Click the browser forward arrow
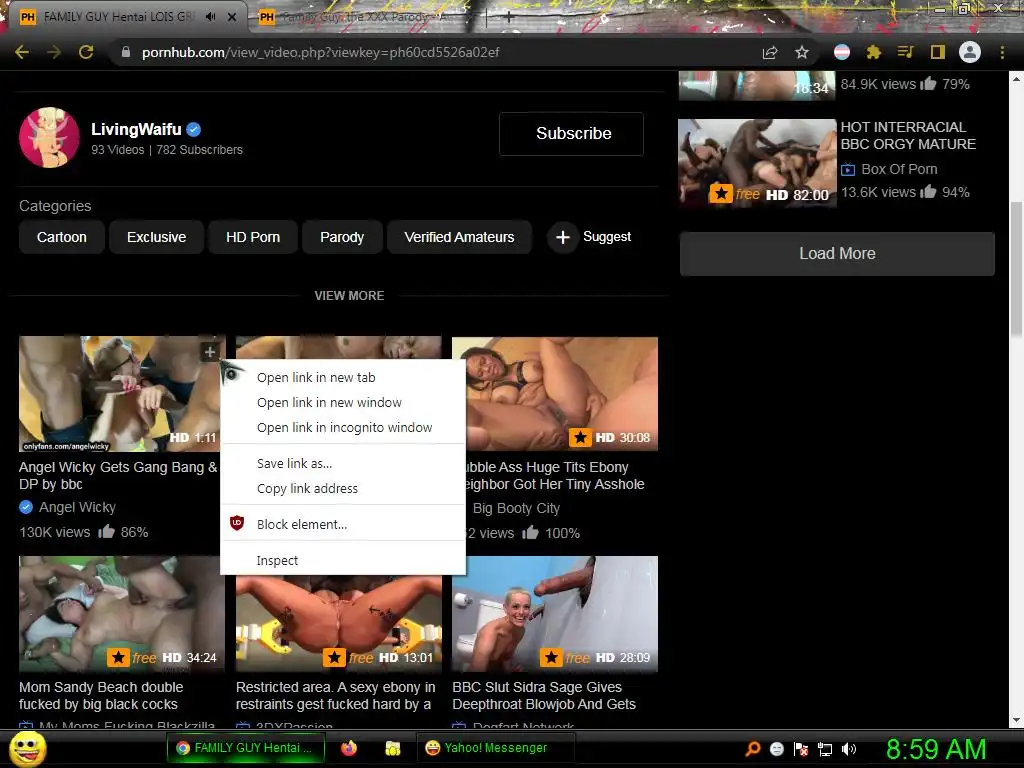Image resolution: width=1024 pixels, height=768 pixels. tap(54, 52)
